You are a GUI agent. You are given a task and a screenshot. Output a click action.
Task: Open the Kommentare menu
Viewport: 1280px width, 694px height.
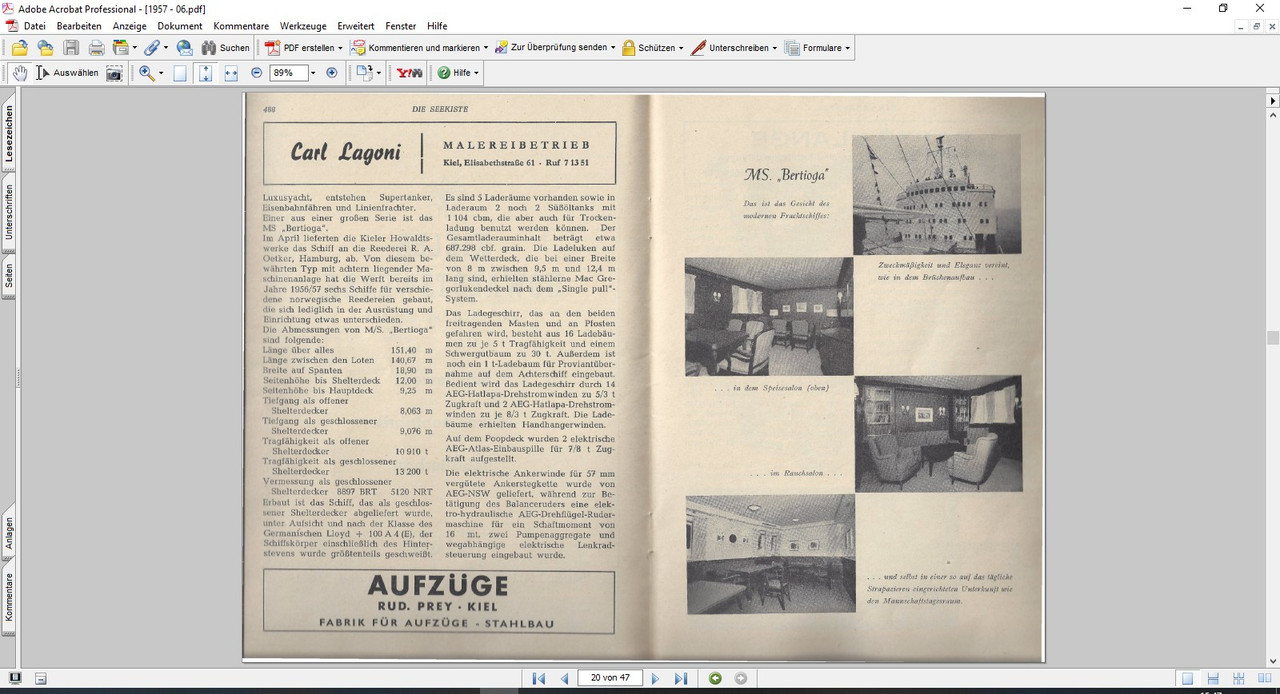point(241,26)
